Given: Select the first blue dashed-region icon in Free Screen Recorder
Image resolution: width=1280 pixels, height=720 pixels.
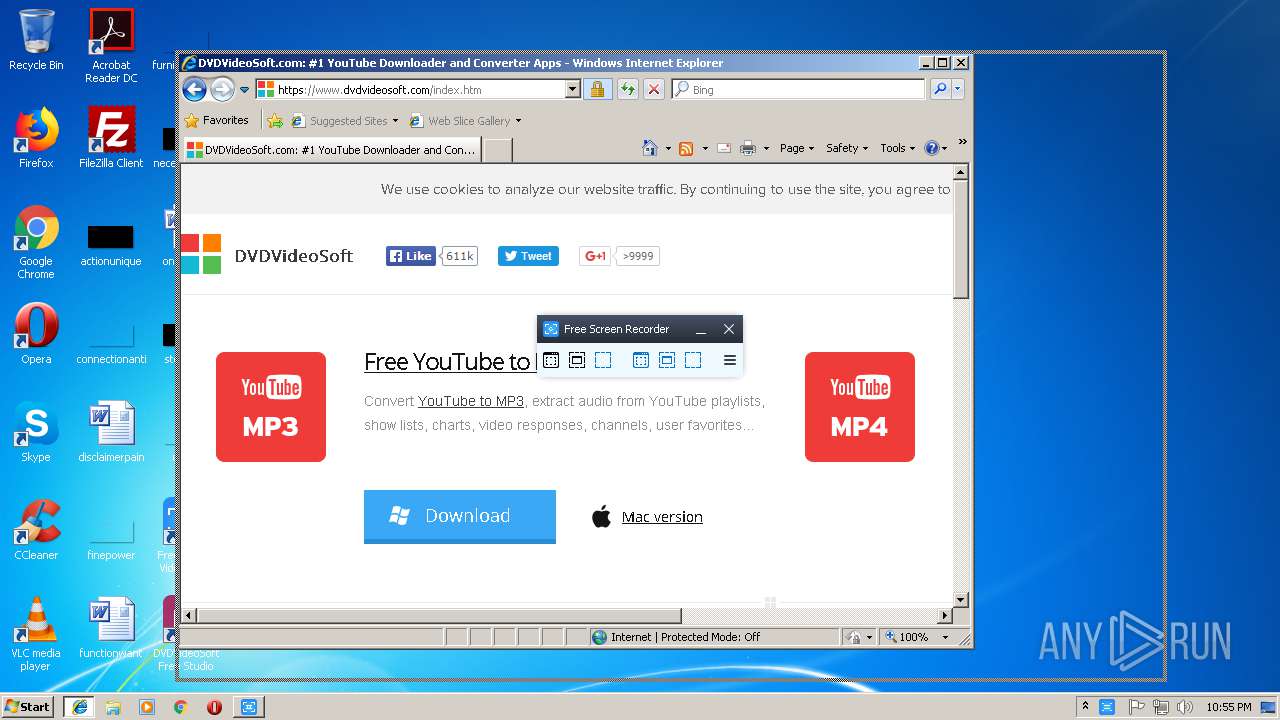Looking at the screenshot, I should [x=603, y=360].
